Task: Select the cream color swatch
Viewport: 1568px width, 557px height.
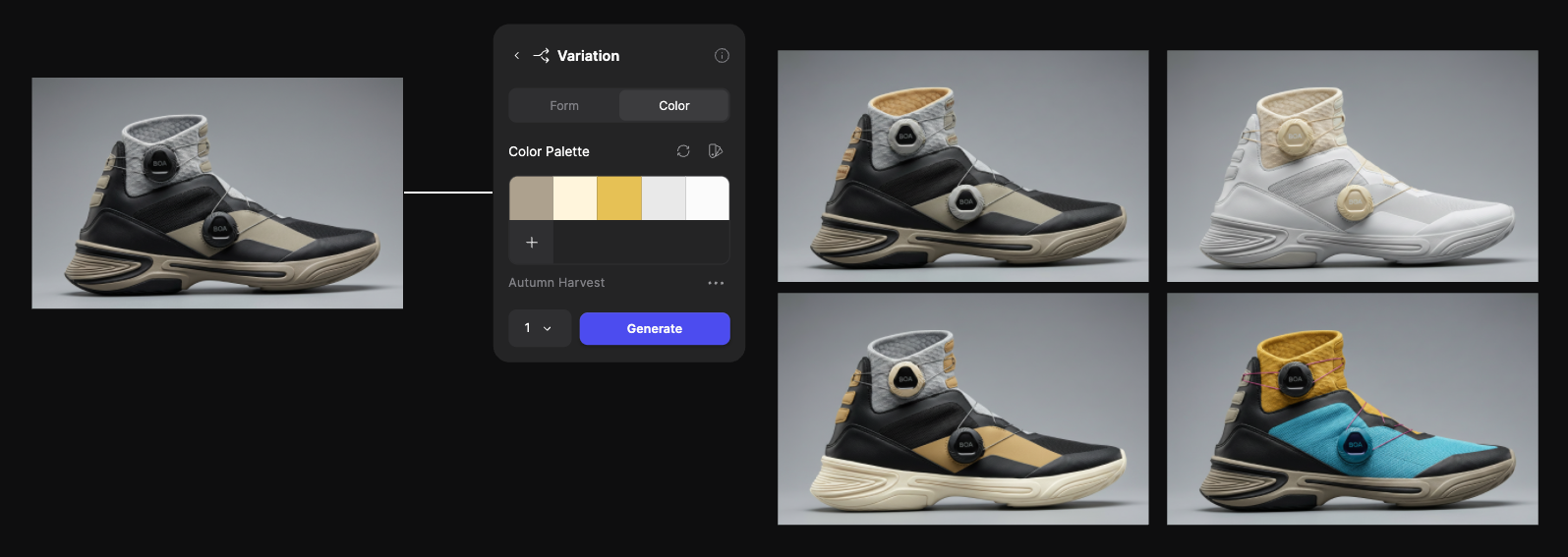Action: 575,198
